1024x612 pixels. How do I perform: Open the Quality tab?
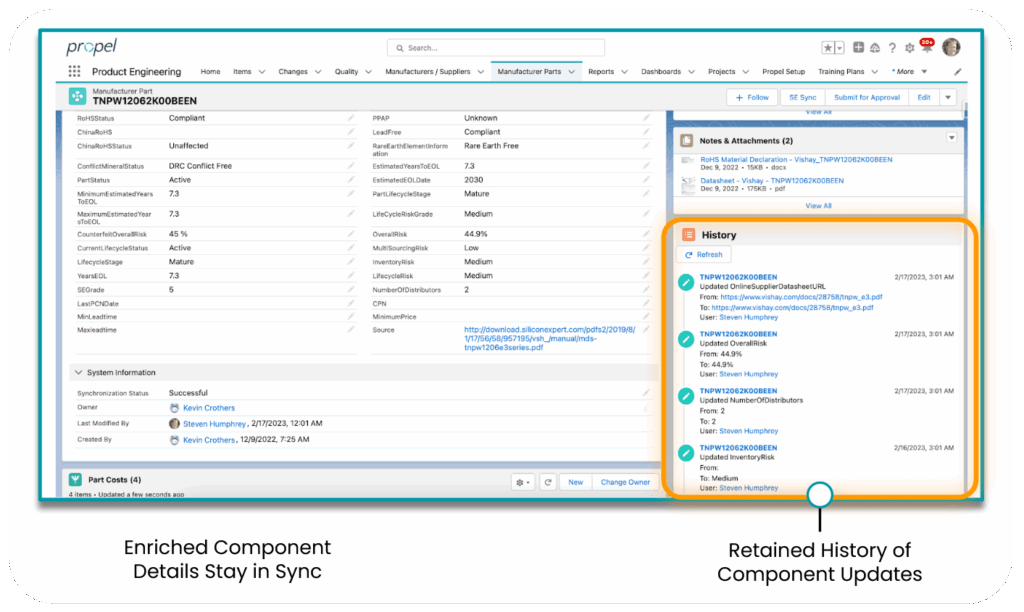tap(346, 72)
